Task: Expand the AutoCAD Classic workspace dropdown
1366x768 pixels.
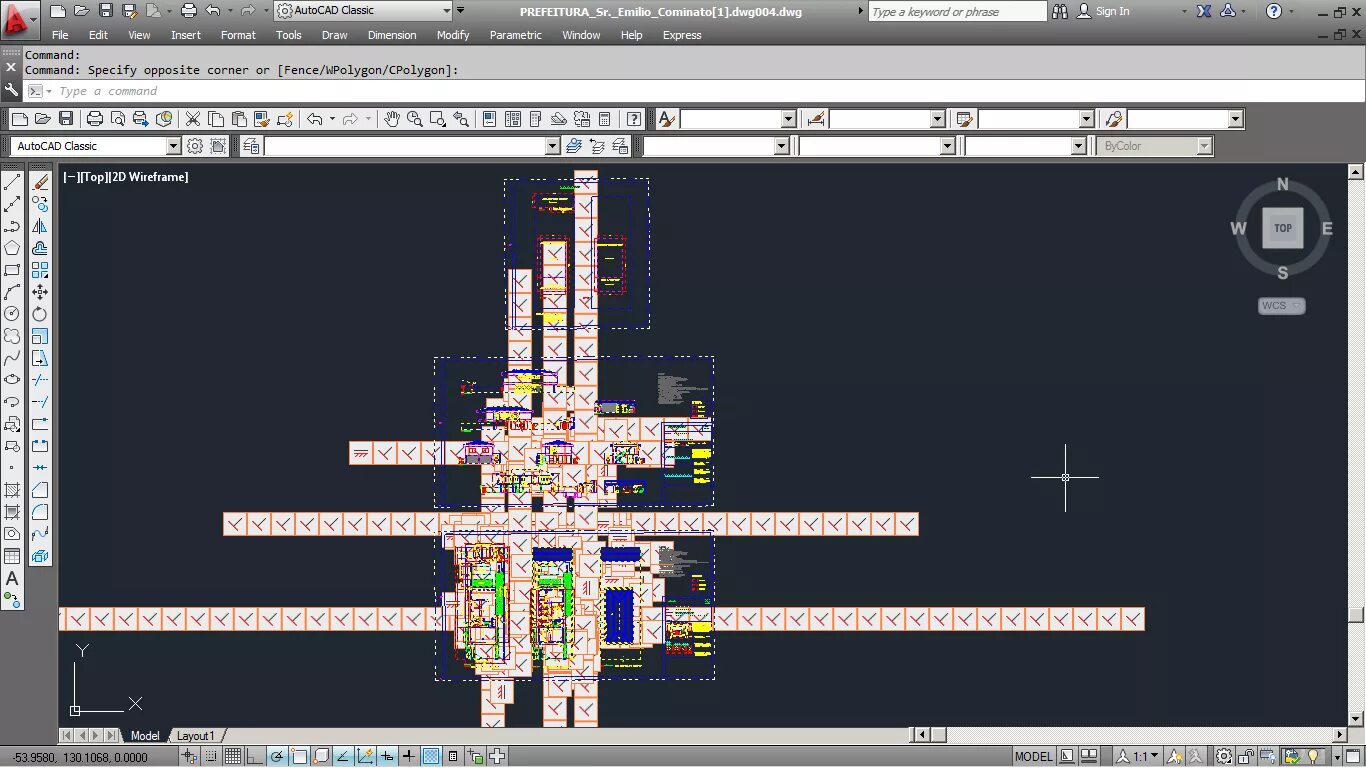Action: (173, 146)
